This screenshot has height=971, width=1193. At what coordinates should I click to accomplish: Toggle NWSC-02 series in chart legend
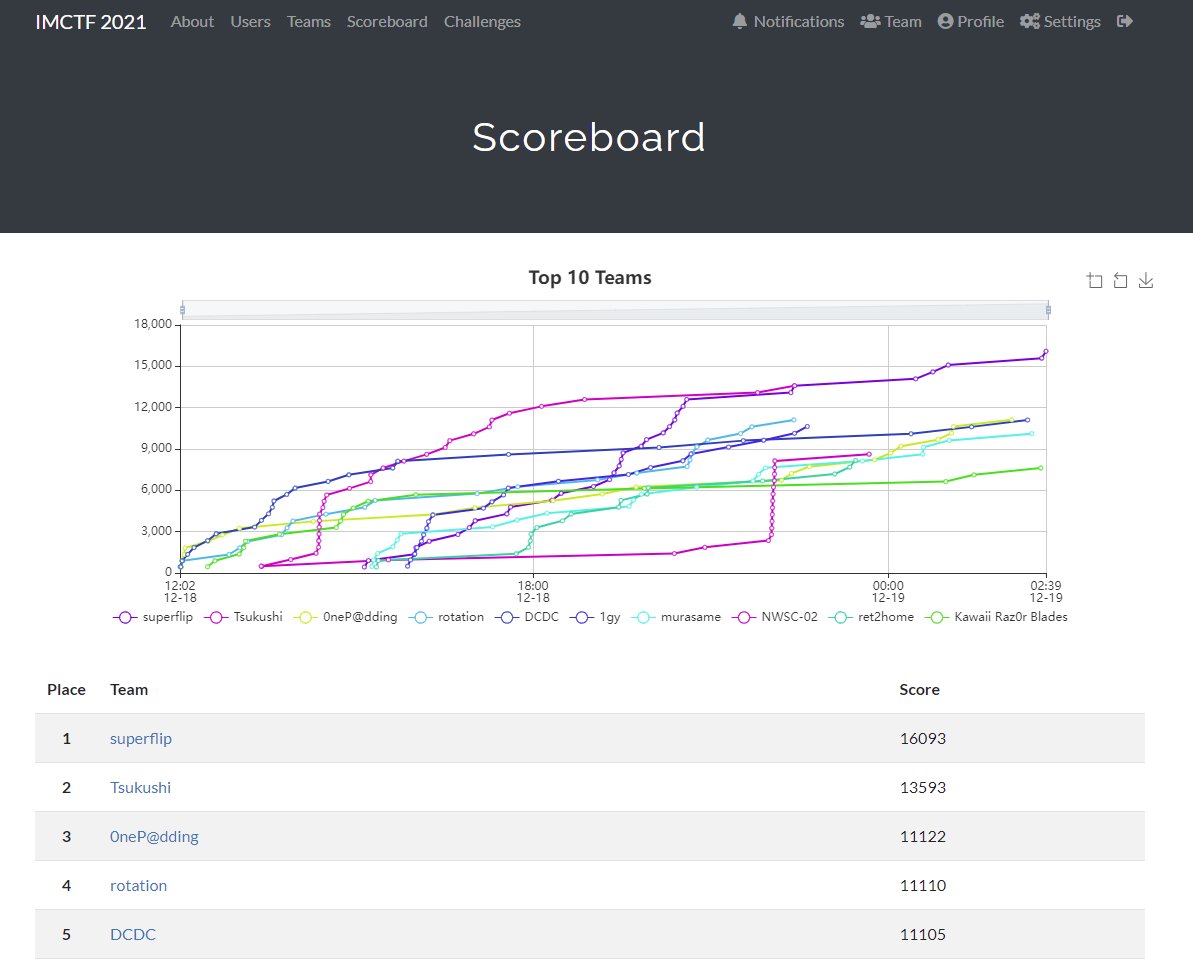click(775, 617)
